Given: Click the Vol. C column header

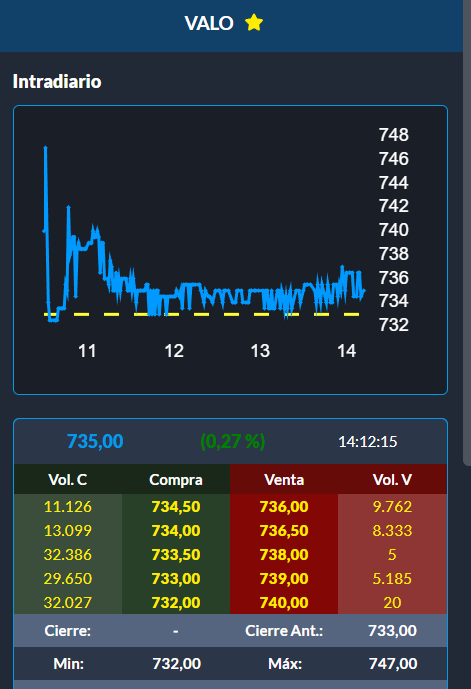Looking at the screenshot, I should 68,479.
